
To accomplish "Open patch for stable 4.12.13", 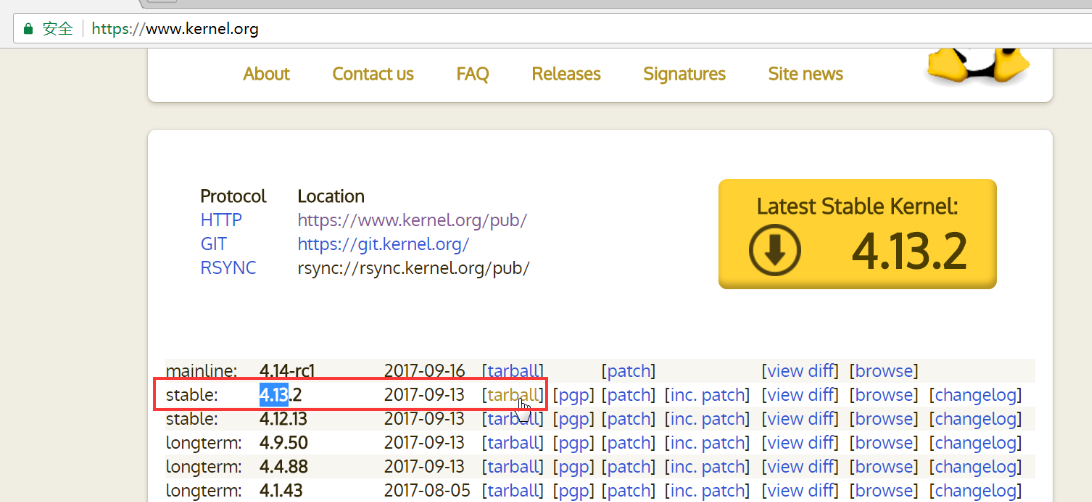I will point(629,418).
